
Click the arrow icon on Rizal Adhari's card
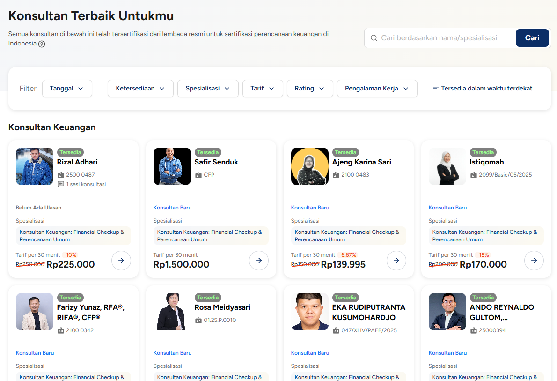click(x=121, y=260)
